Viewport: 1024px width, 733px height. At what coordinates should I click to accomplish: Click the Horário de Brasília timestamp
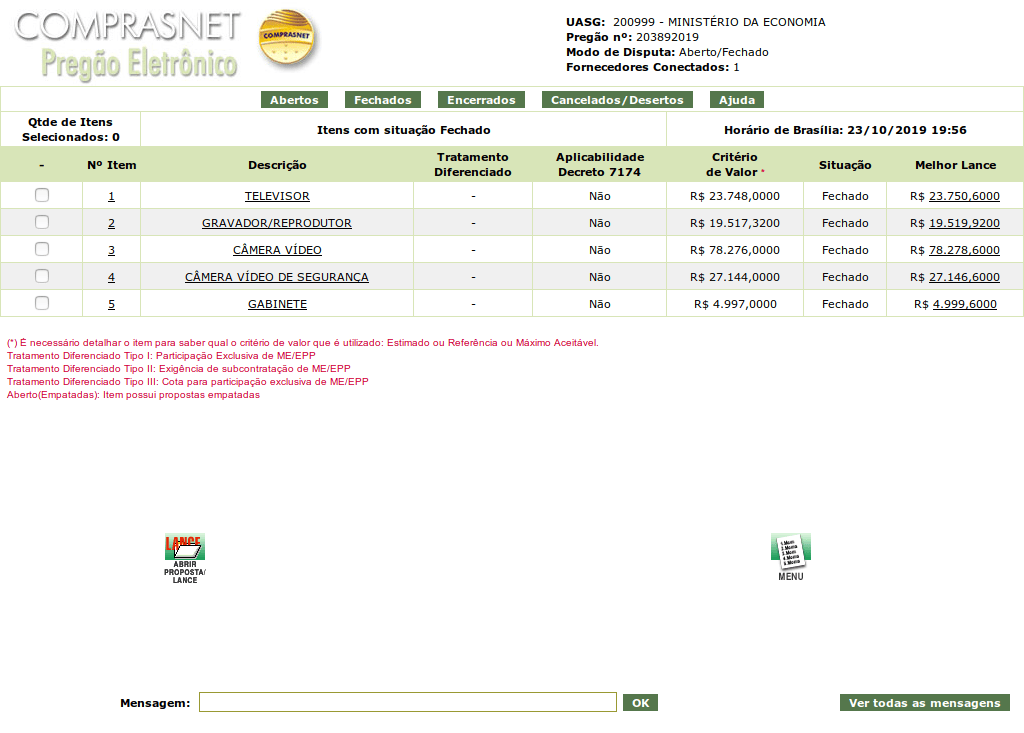(x=845, y=130)
